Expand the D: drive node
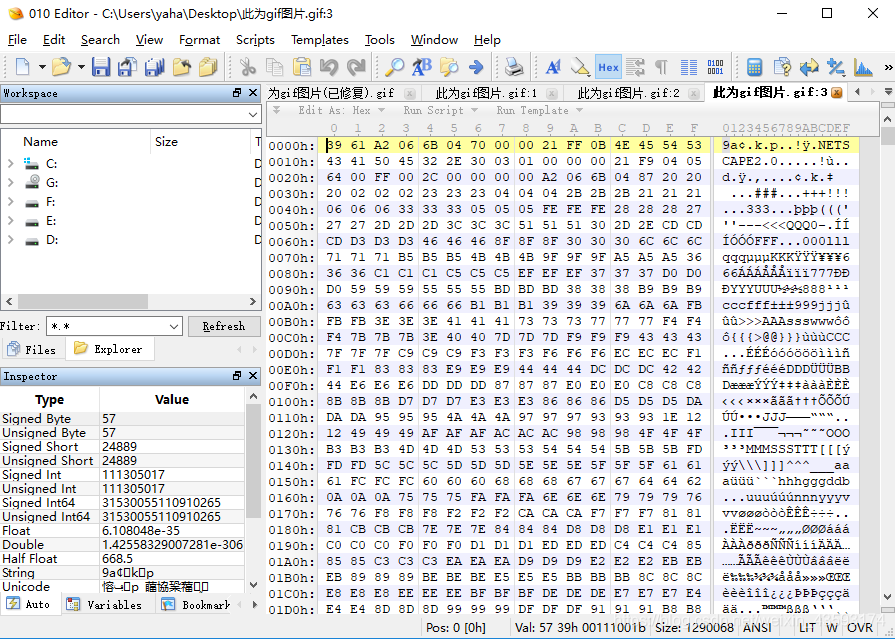This screenshot has width=895, height=639. tap(10, 240)
